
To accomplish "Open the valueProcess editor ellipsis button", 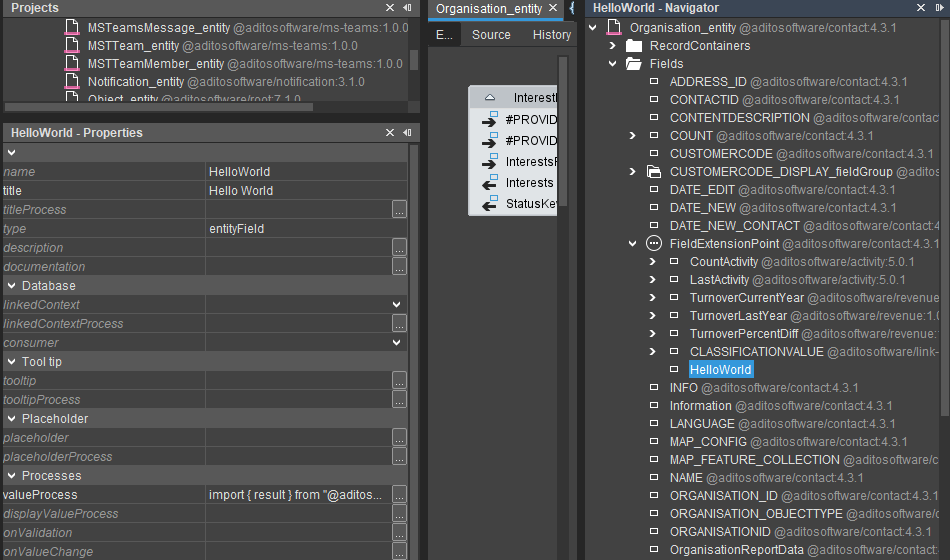I will (399, 495).
